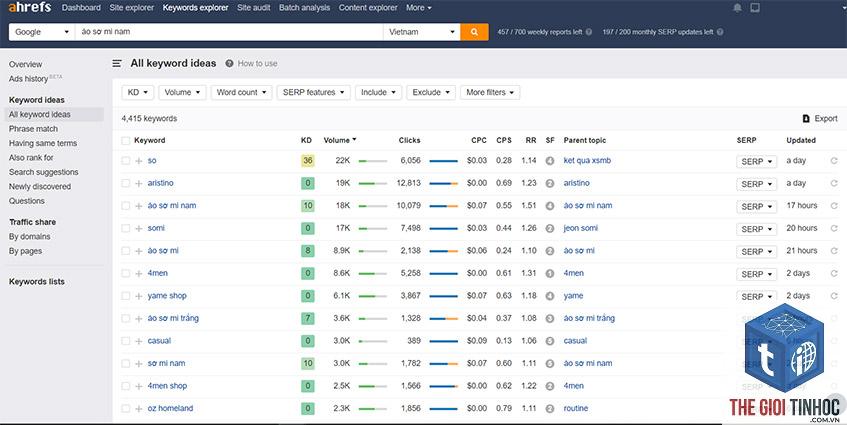The image size is (847, 425).
Task: Open Site explorer in the top menu
Action: pyautogui.click(x=131, y=8)
